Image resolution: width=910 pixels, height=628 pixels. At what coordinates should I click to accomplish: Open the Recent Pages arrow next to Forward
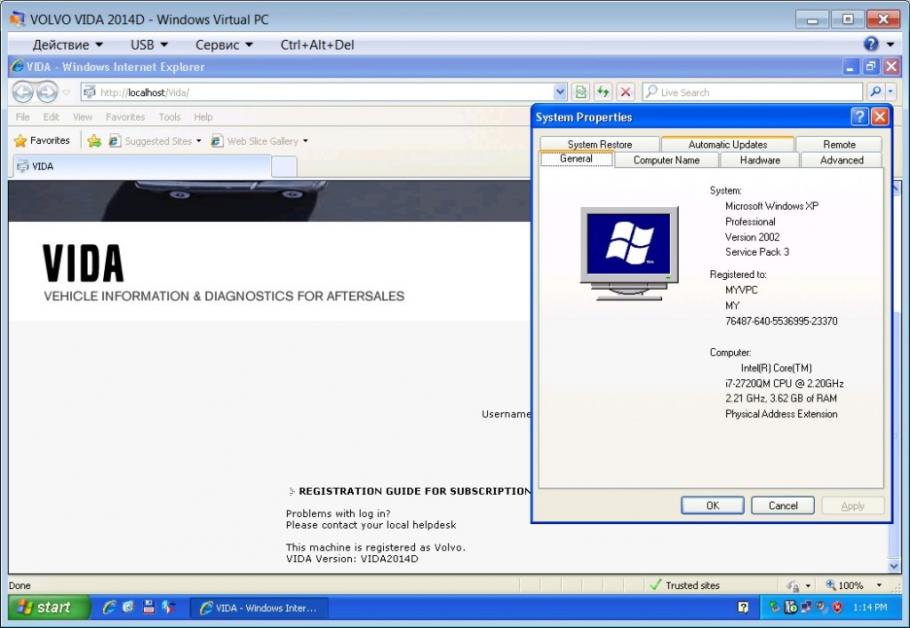tap(66, 92)
